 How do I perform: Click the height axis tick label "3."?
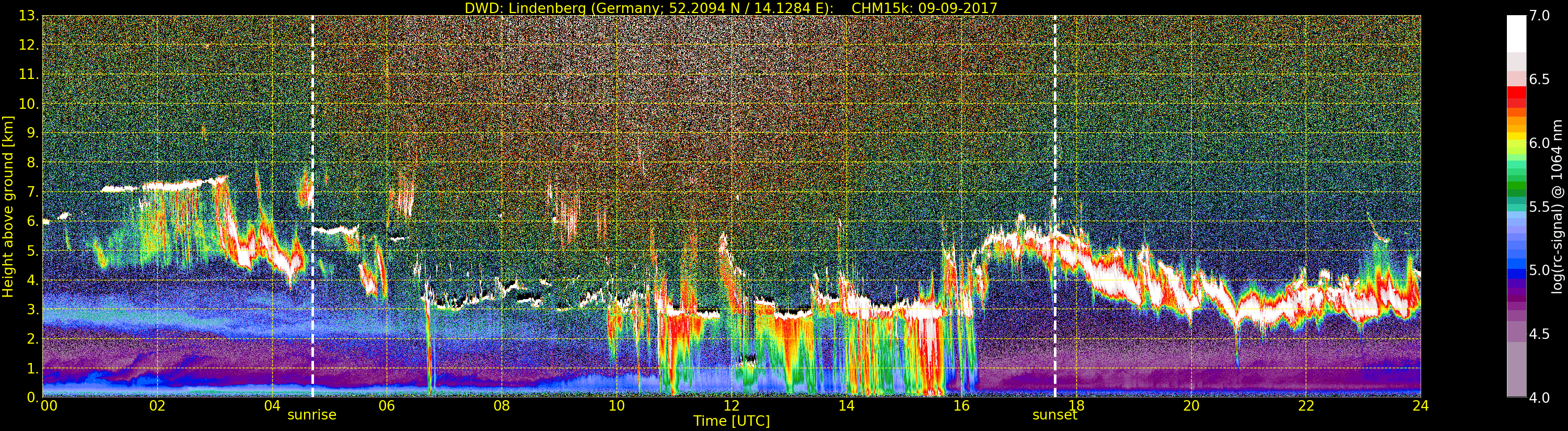pos(33,309)
